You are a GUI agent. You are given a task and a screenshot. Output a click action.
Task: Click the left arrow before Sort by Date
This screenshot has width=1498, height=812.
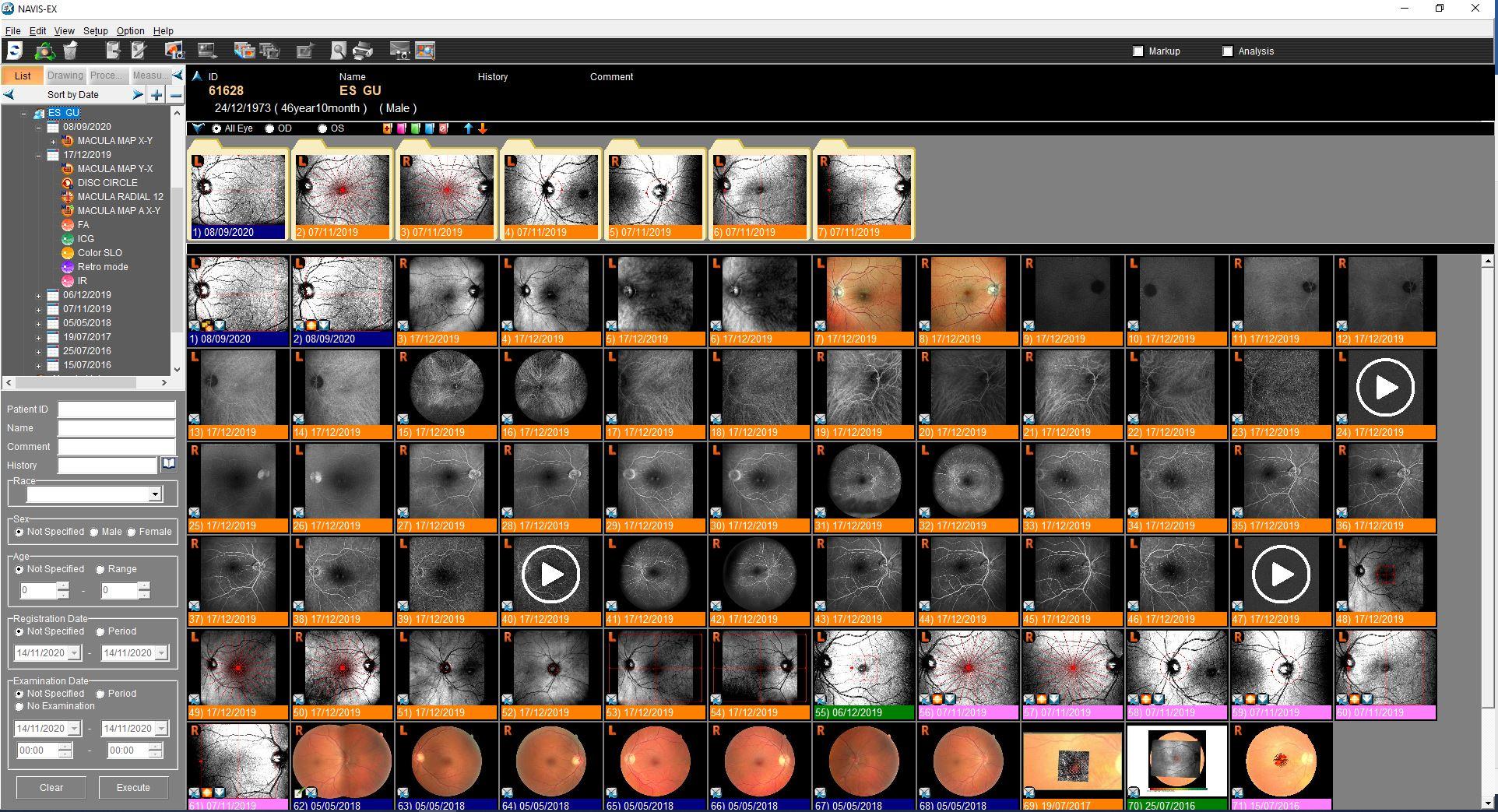coord(9,95)
